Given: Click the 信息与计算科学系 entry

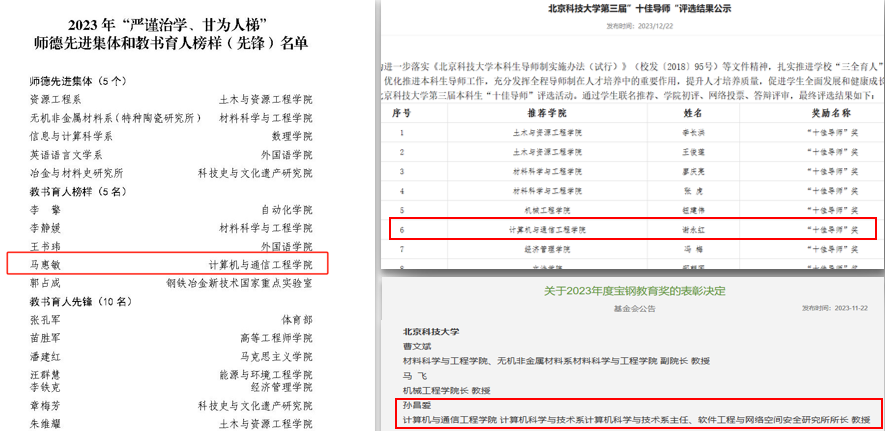Looking at the screenshot, I should (x=71, y=137).
